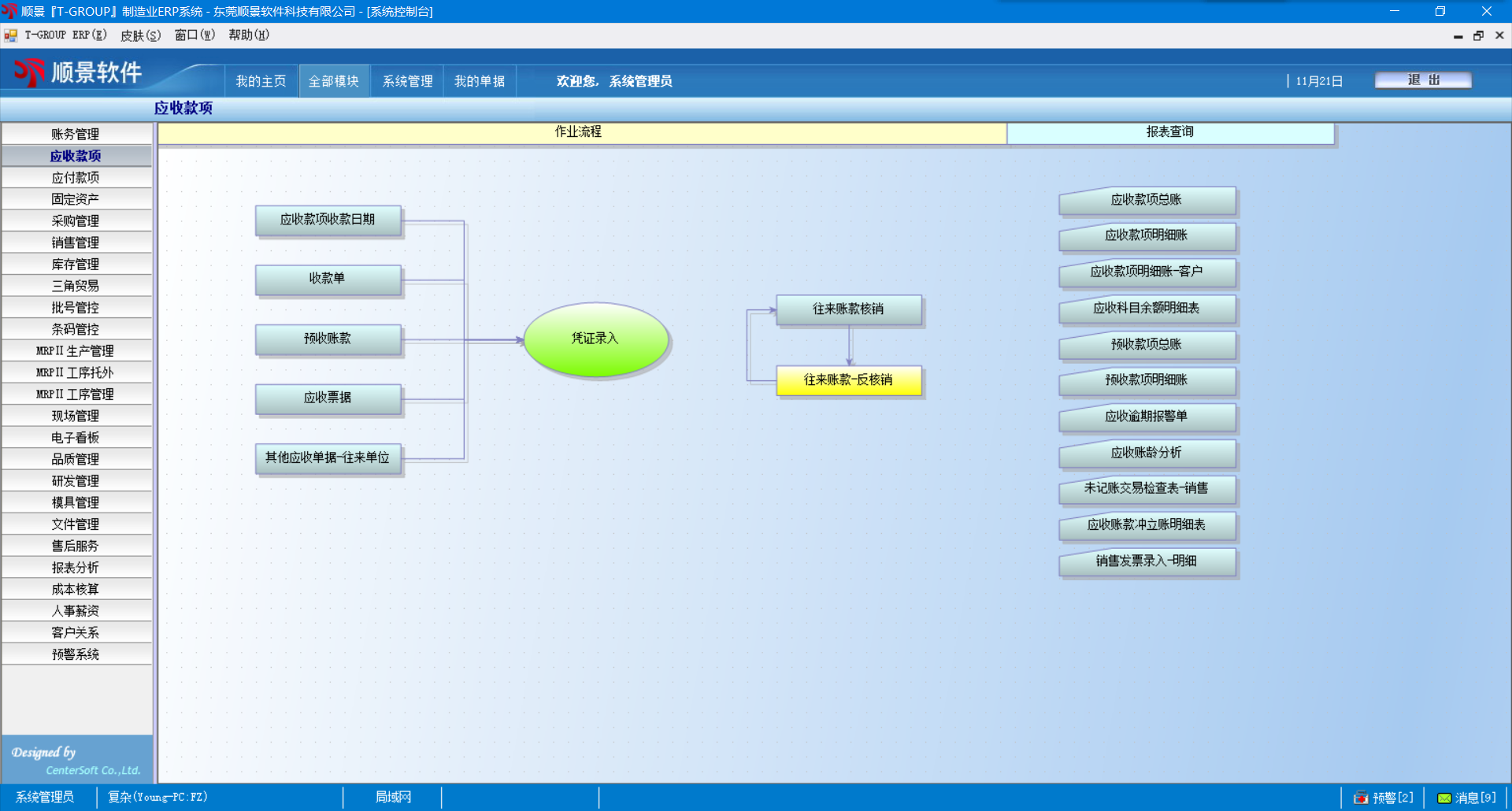1512x811 pixels.
Task: Click the 顺景软件 logo in header
Action: point(79,72)
